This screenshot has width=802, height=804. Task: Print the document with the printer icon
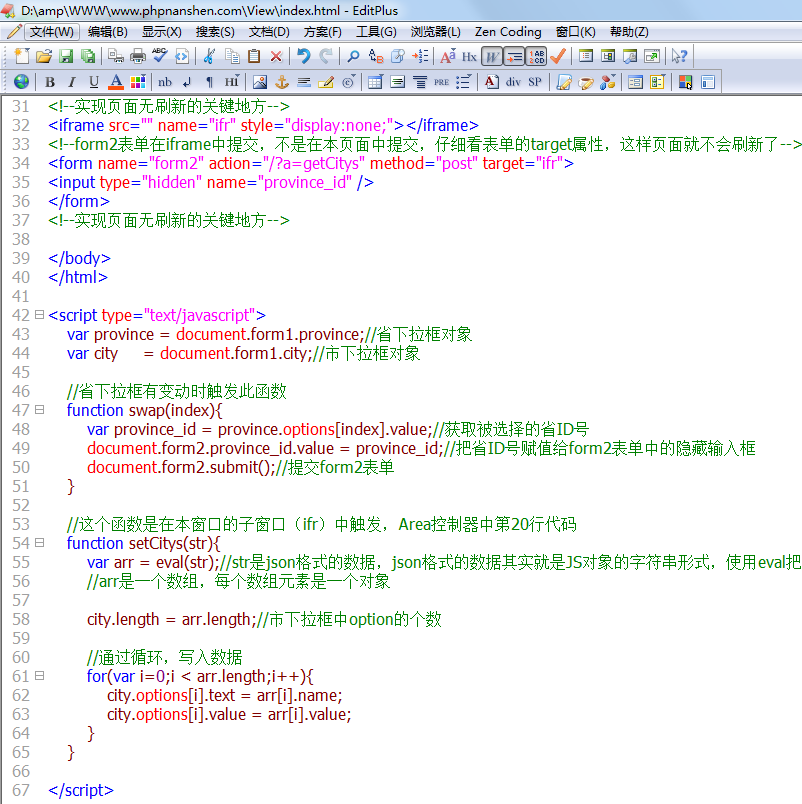pos(137,56)
